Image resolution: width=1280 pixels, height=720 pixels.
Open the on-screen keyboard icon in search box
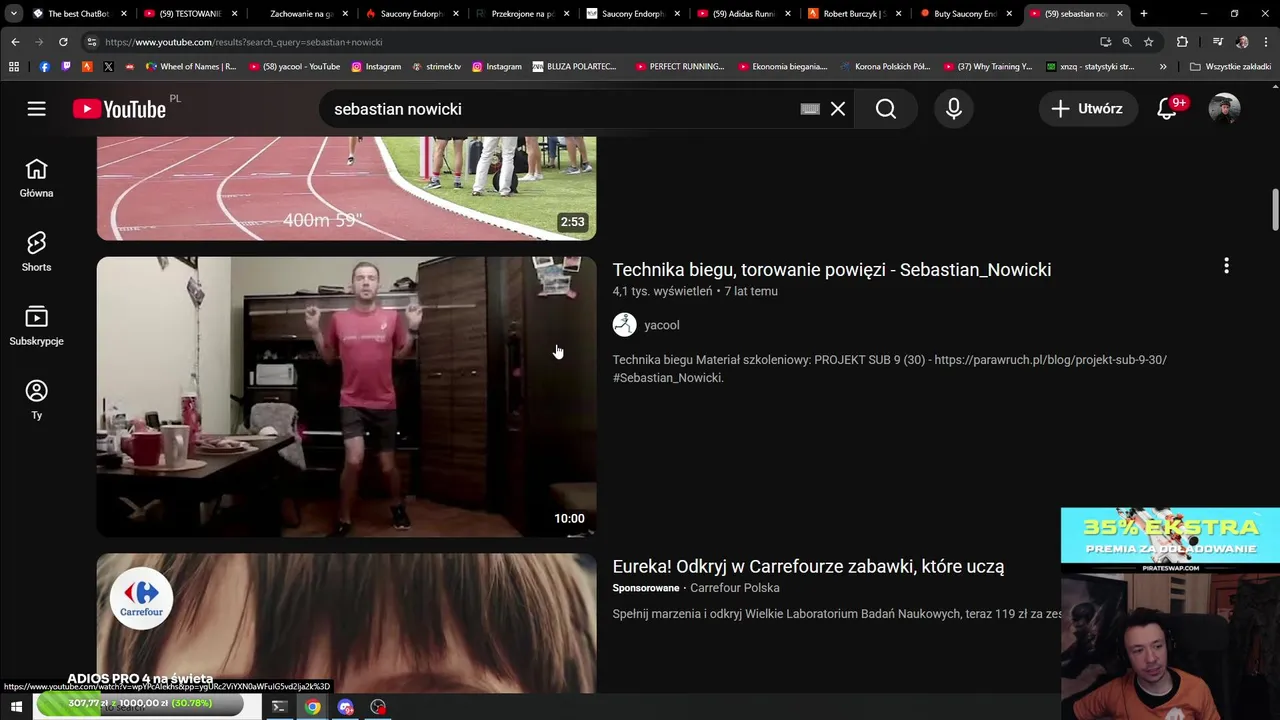[x=810, y=109]
